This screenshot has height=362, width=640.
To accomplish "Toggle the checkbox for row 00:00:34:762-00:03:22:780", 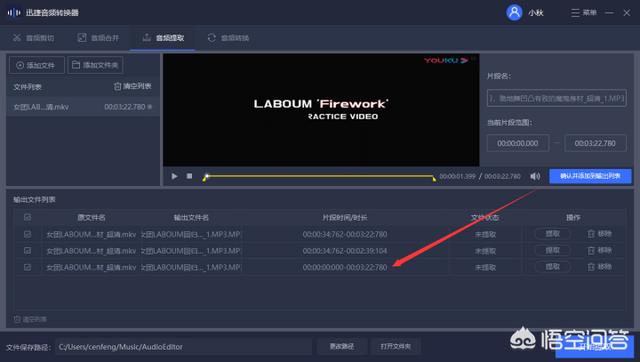I will [27, 234].
